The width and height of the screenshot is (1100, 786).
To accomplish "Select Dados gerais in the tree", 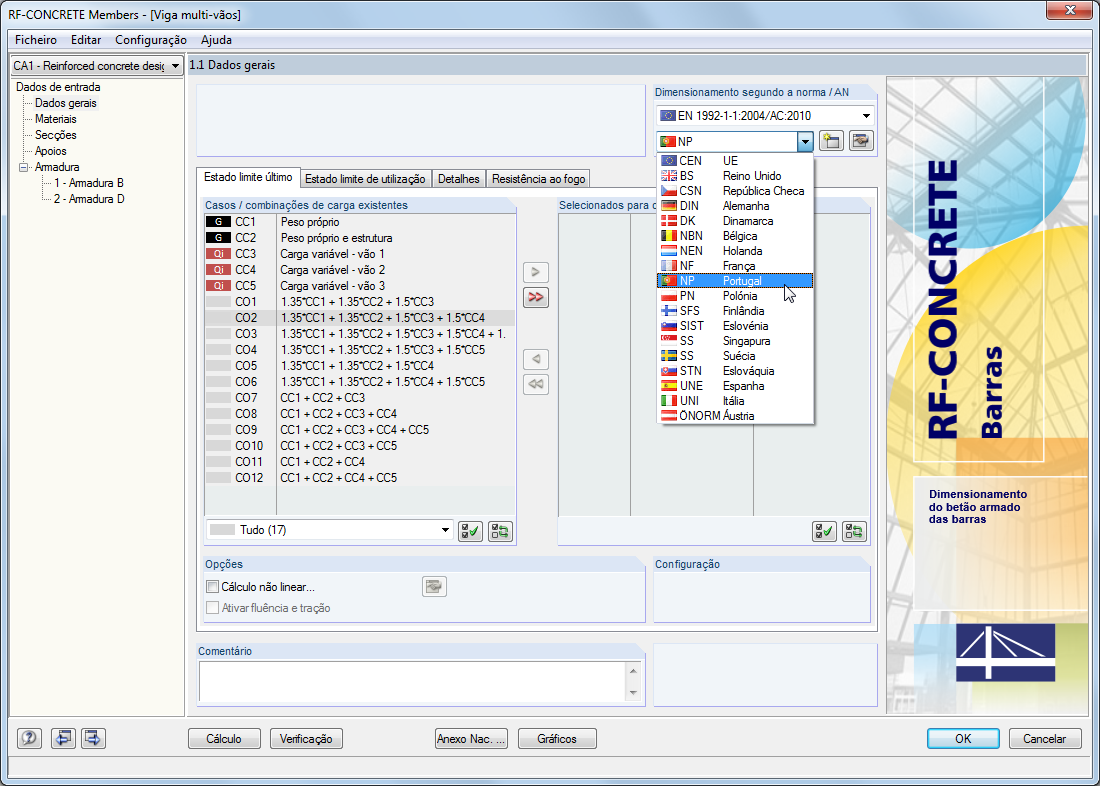I will coord(66,103).
